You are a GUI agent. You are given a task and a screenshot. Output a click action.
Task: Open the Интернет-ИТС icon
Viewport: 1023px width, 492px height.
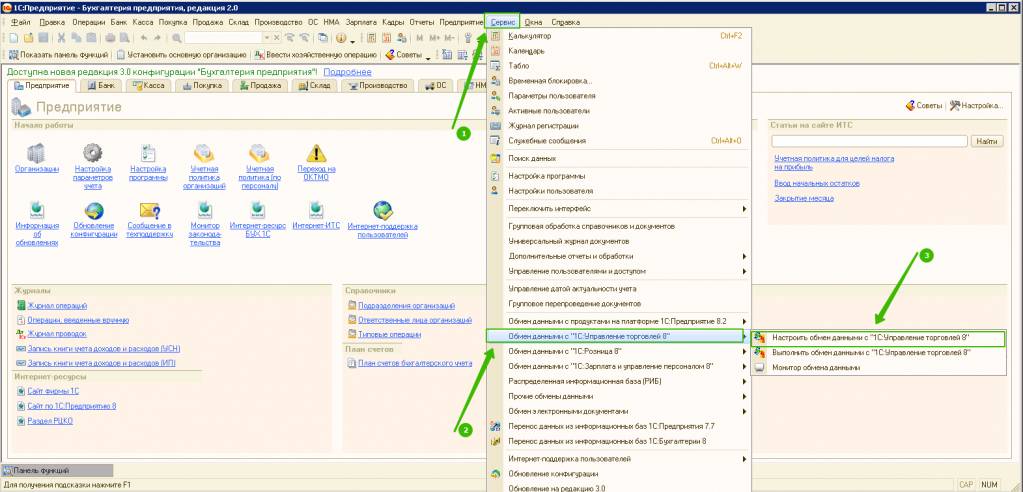[316, 209]
